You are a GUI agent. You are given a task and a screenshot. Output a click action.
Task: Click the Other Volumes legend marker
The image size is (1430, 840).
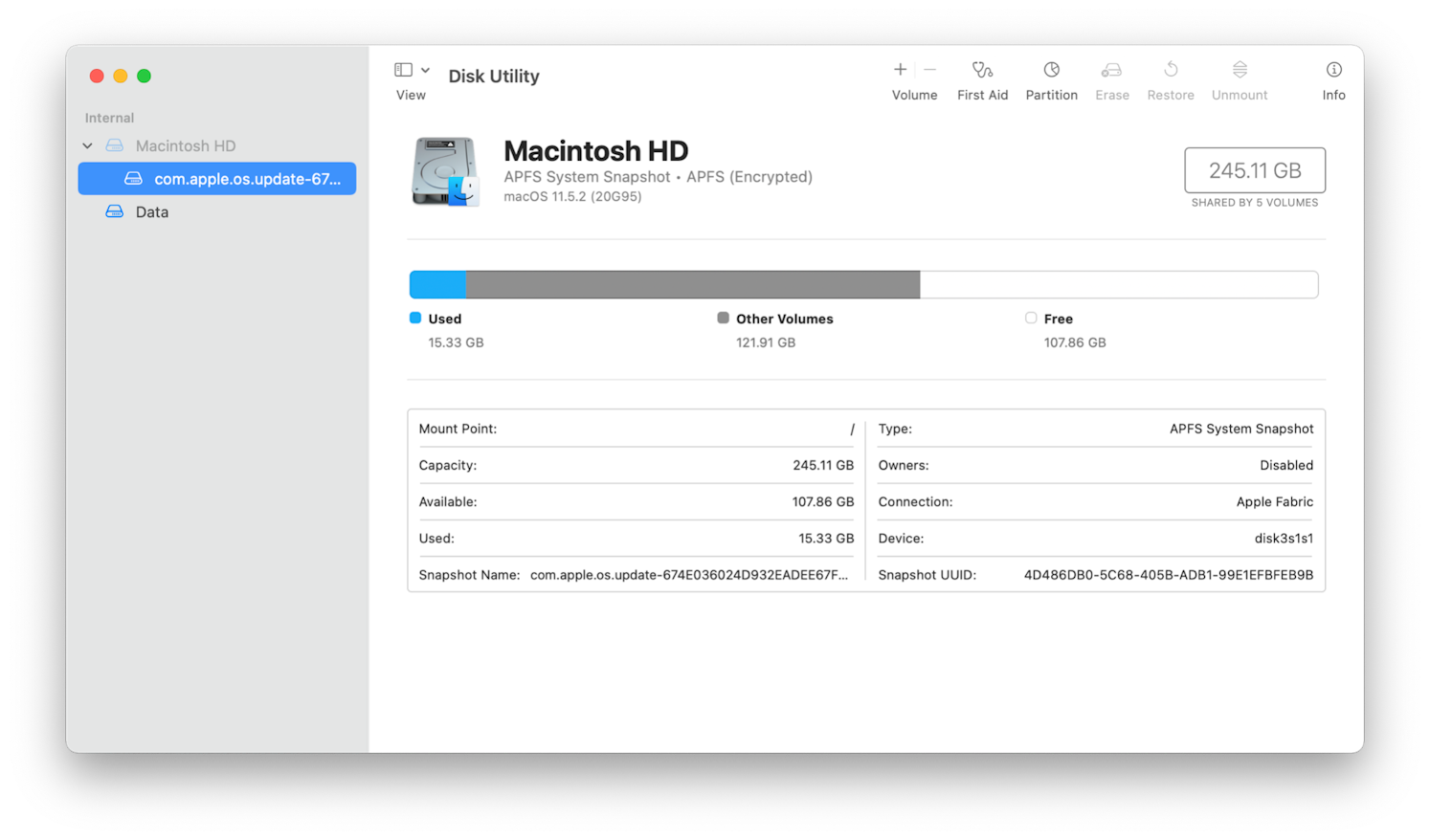tap(723, 318)
